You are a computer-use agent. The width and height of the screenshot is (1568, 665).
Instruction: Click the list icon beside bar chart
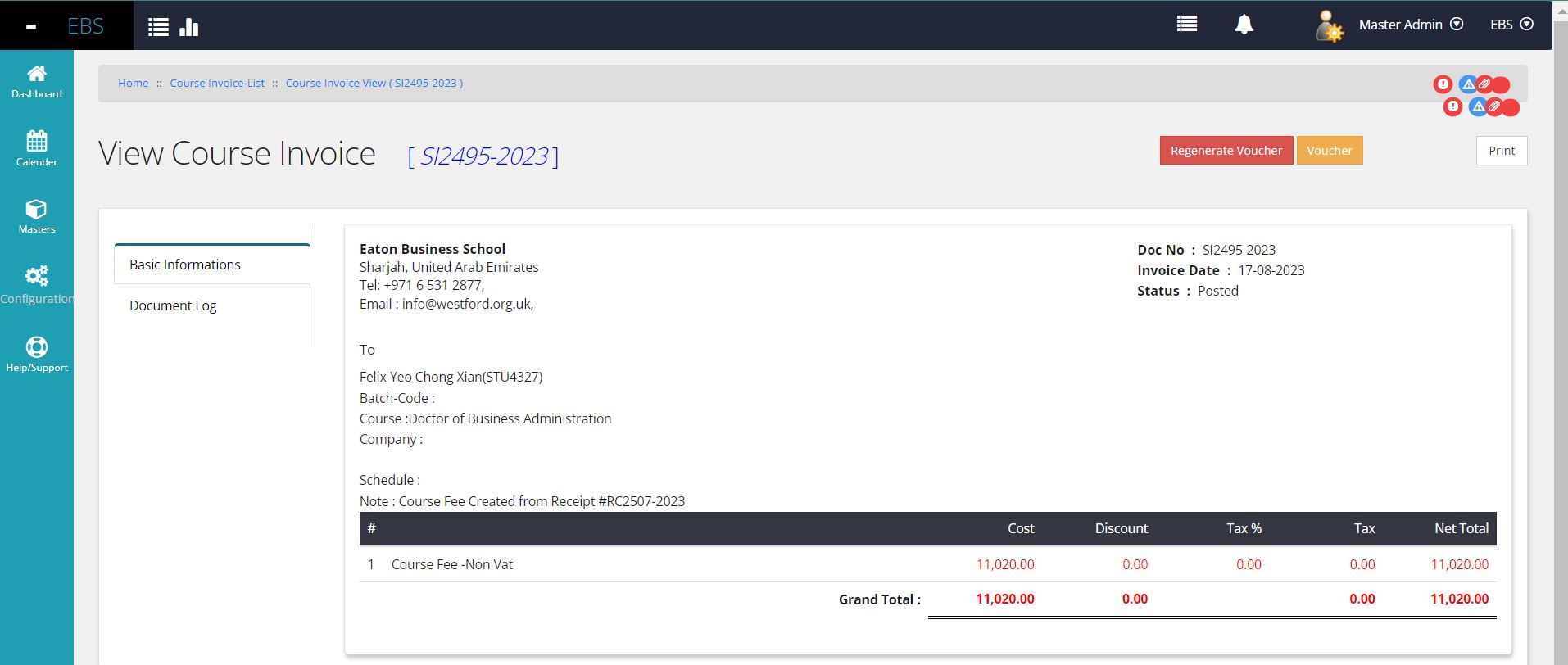(158, 27)
